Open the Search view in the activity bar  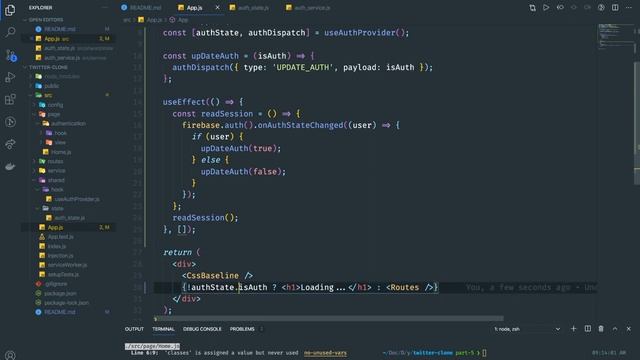(10, 32)
